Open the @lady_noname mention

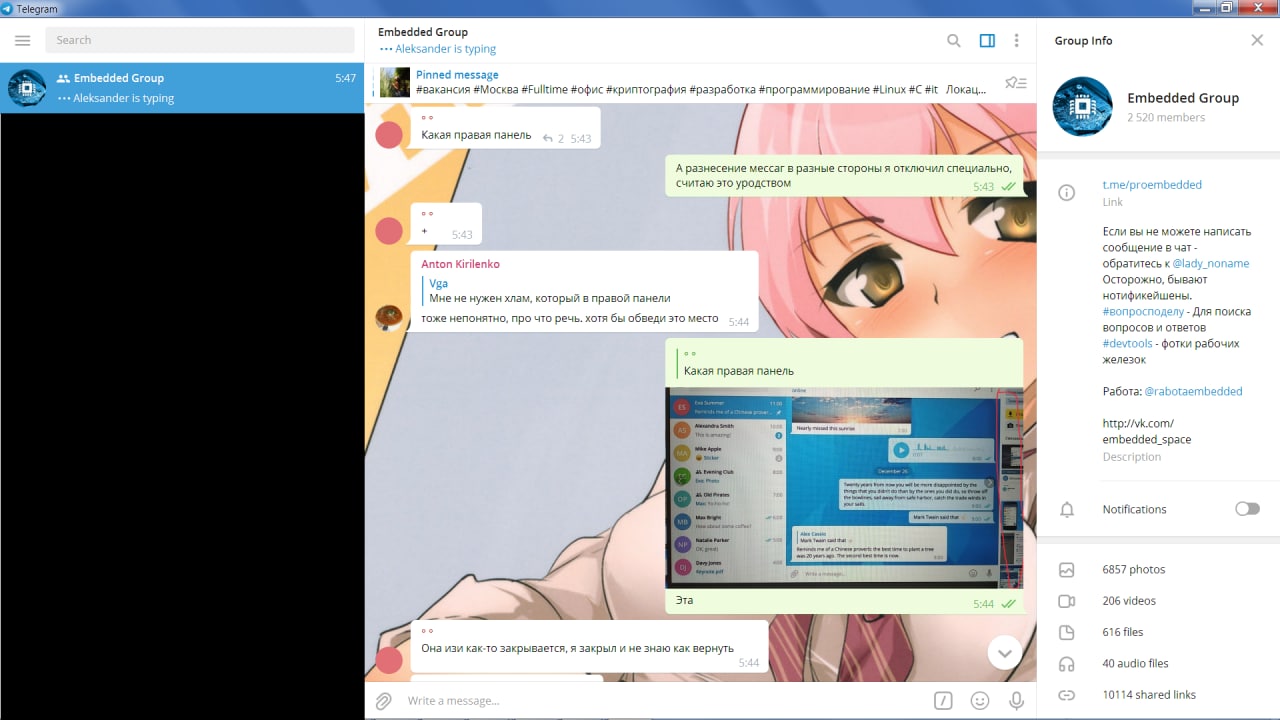1211,264
